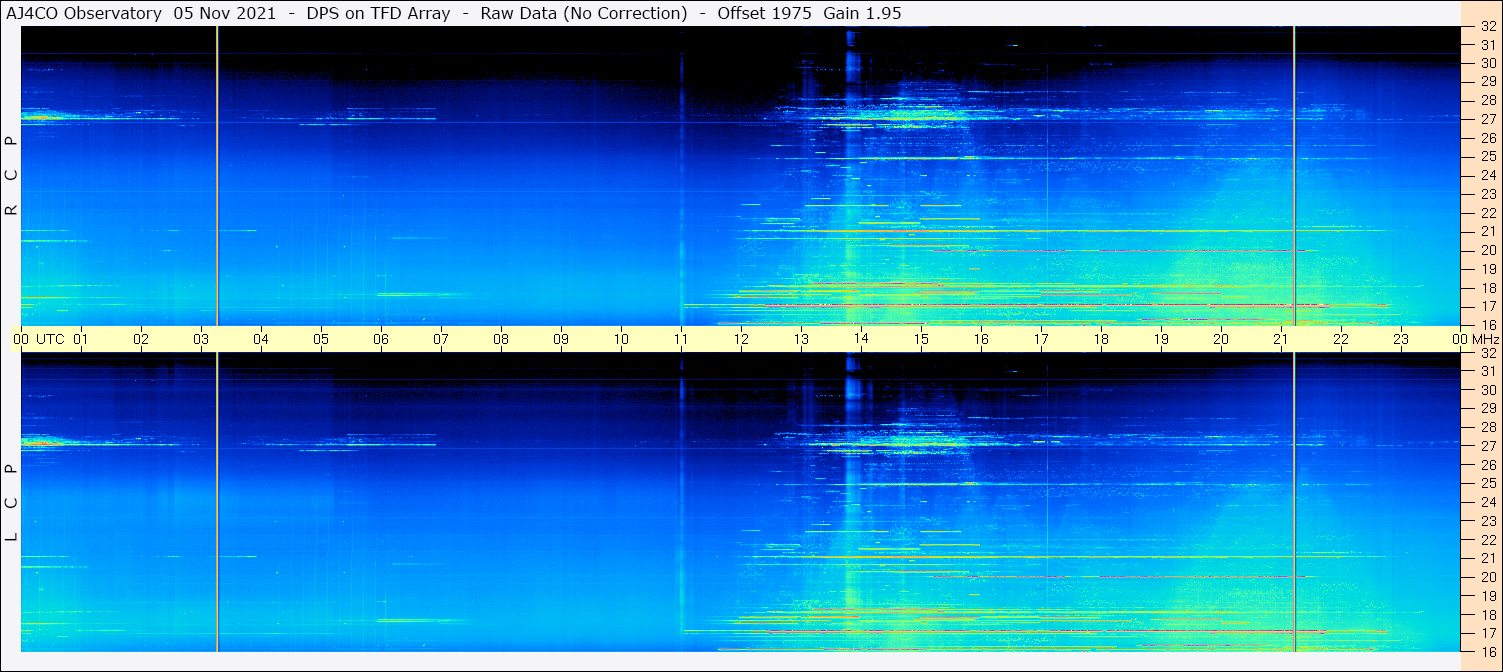Click the 12 hour tick label
The height and width of the screenshot is (672, 1503).
click(x=741, y=339)
